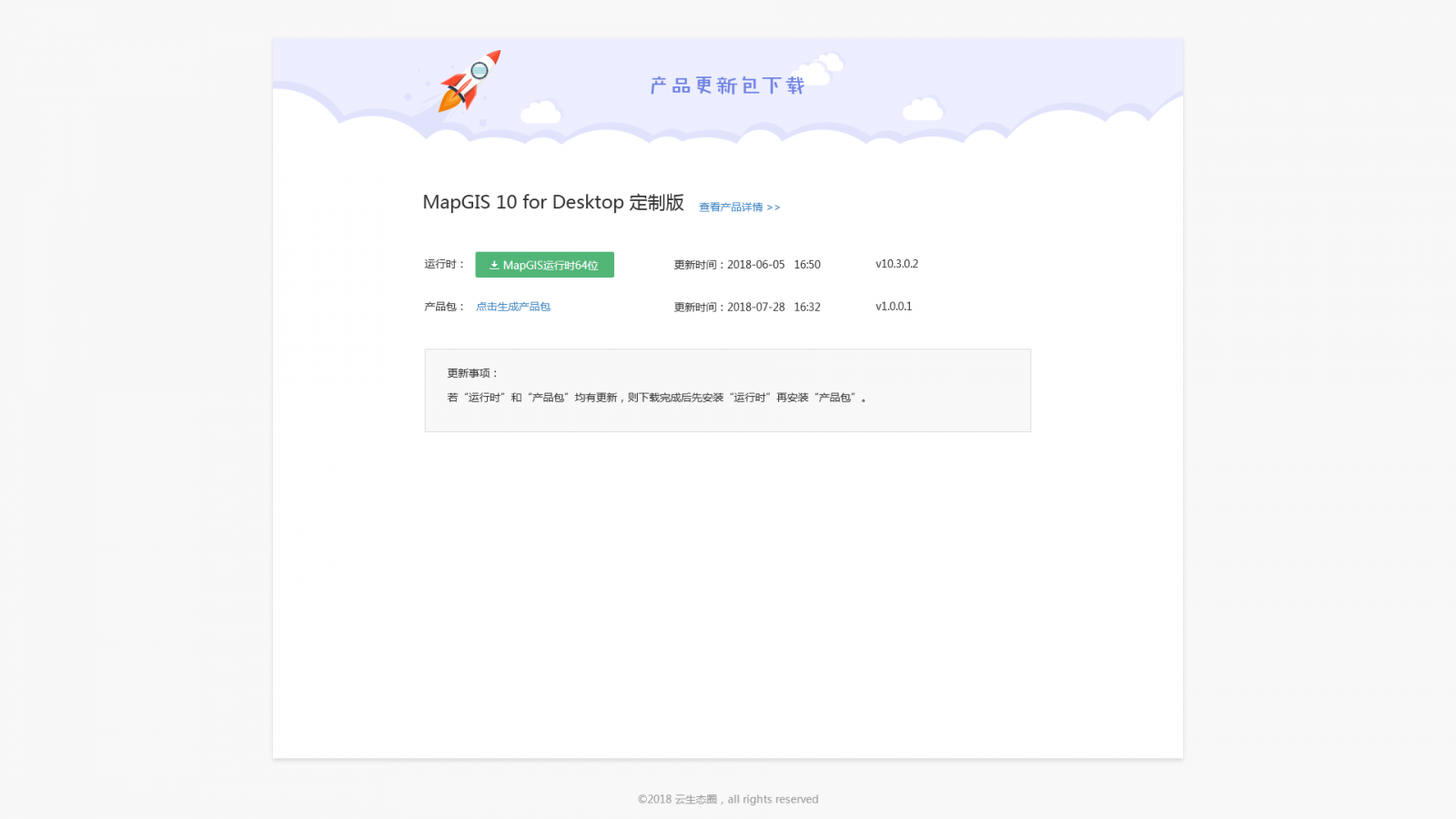Click the ©2018 云生态圈 footer copyright text
This screenshot has height=819, width=1456.
728,799
